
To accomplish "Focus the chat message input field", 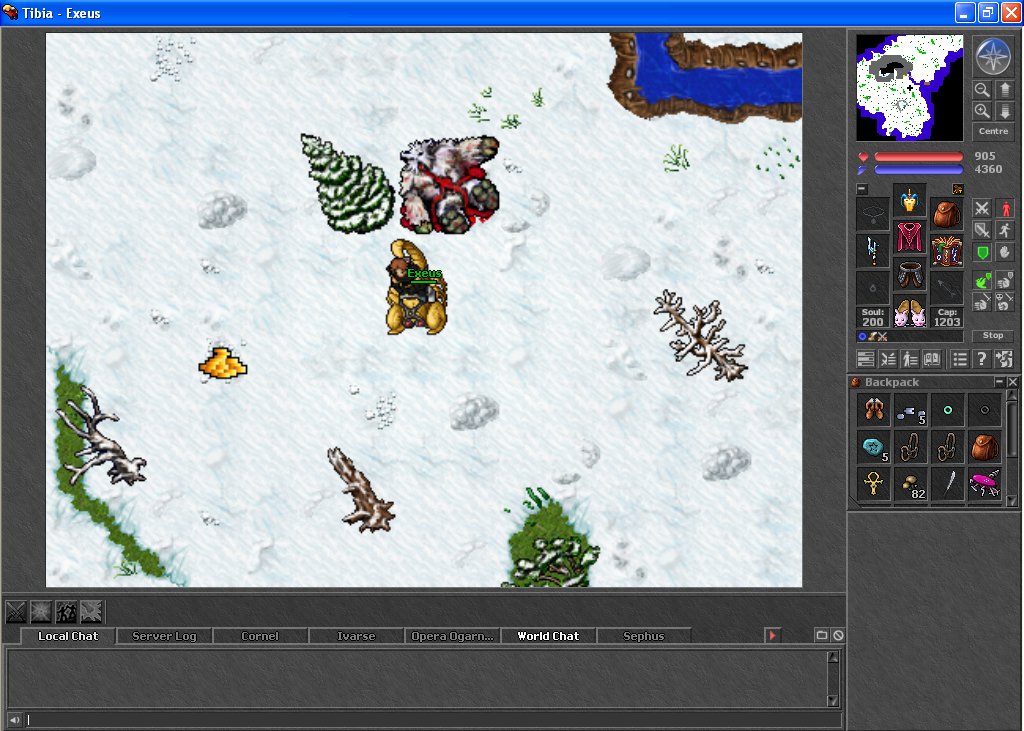I will tap(432, 720).
